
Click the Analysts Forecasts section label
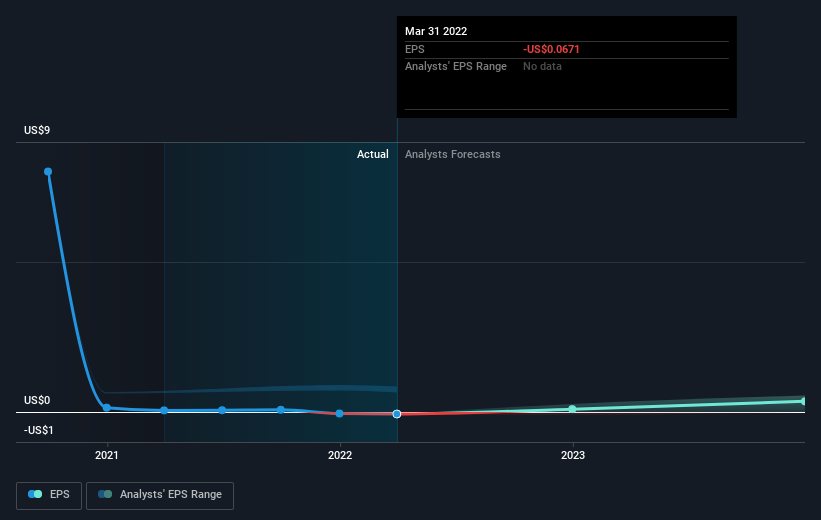click(x=452, y=154)
